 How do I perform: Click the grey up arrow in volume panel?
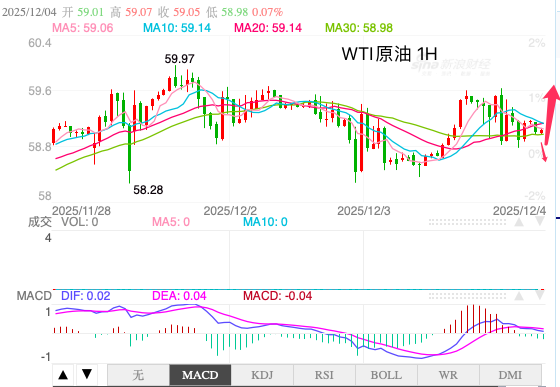tap(519, 222)
